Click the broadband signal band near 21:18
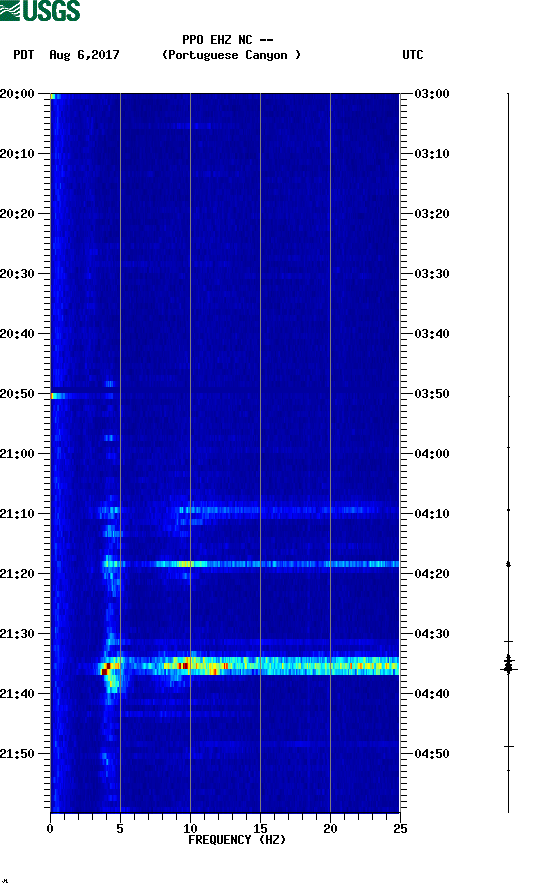This screenshot has width=552, height=892. coord(251,564)
